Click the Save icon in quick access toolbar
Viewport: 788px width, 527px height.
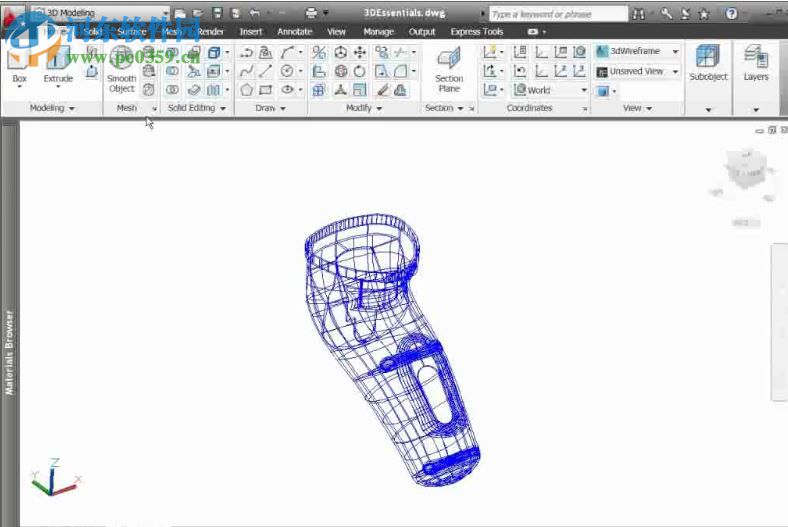[x=217, y=14]
